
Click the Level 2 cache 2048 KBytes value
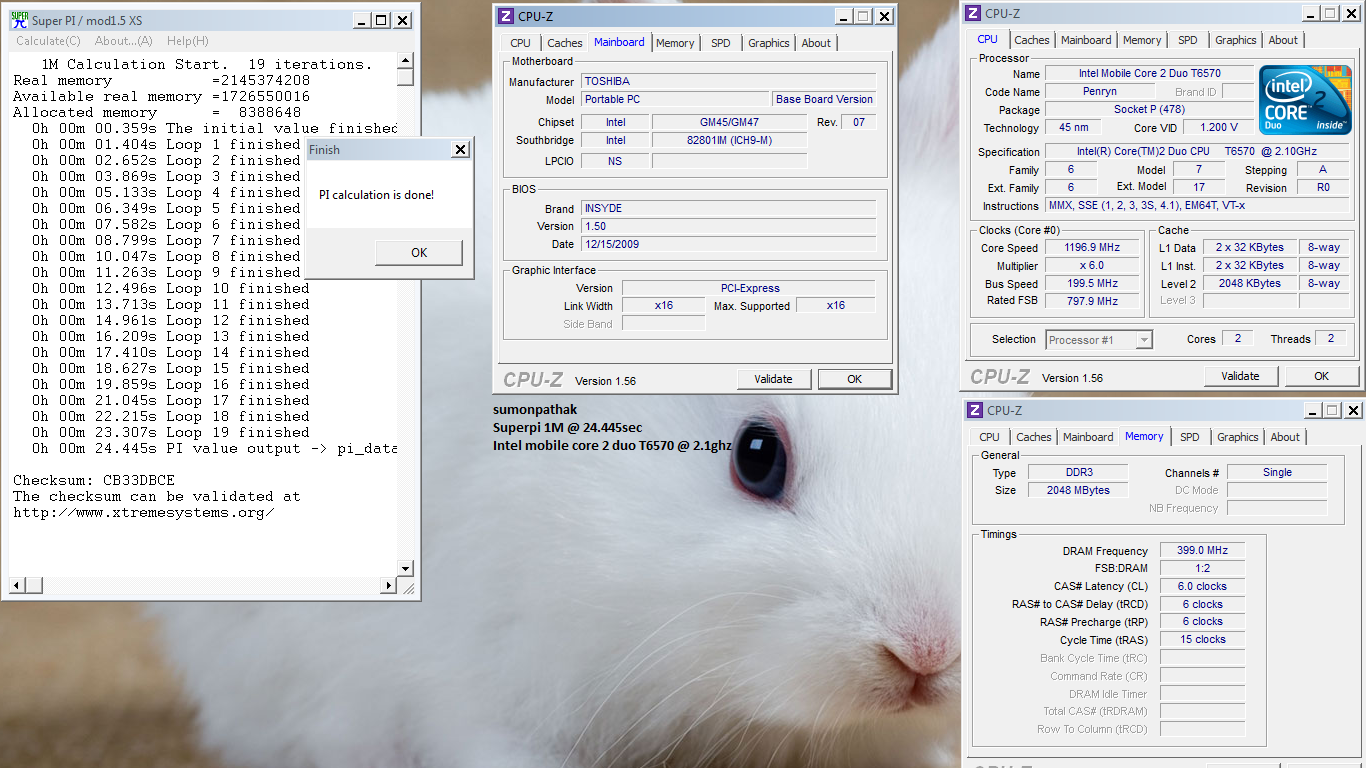[x=1248, y=283]
